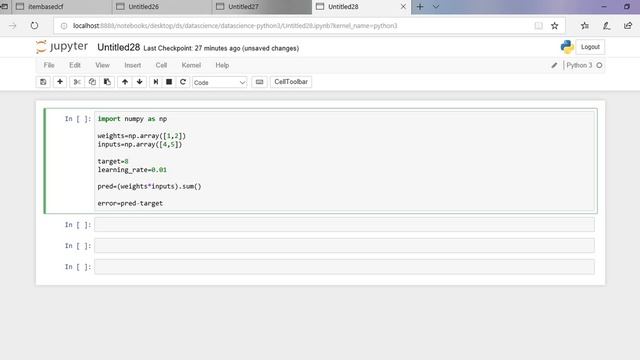
Task: Click the pencil edit mode indicator
Action: pyautogui.click(x=554, y=65)
